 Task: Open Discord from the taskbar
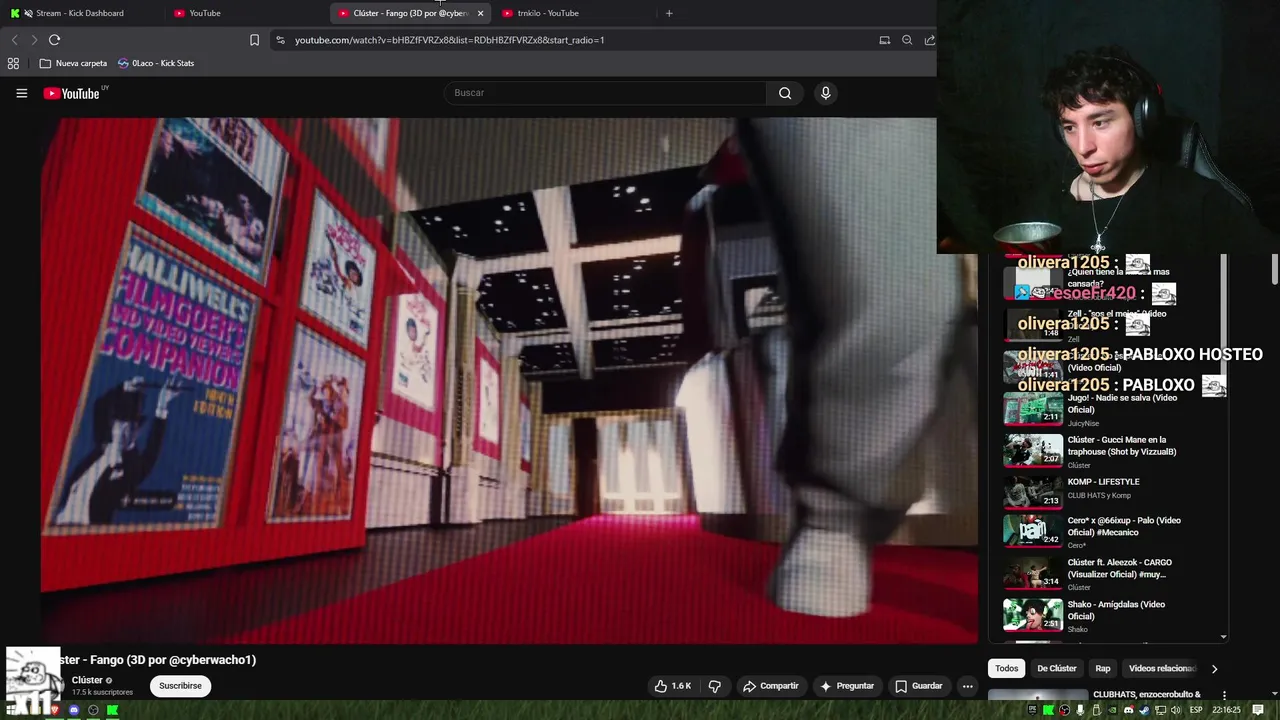[x=73, y=710]
